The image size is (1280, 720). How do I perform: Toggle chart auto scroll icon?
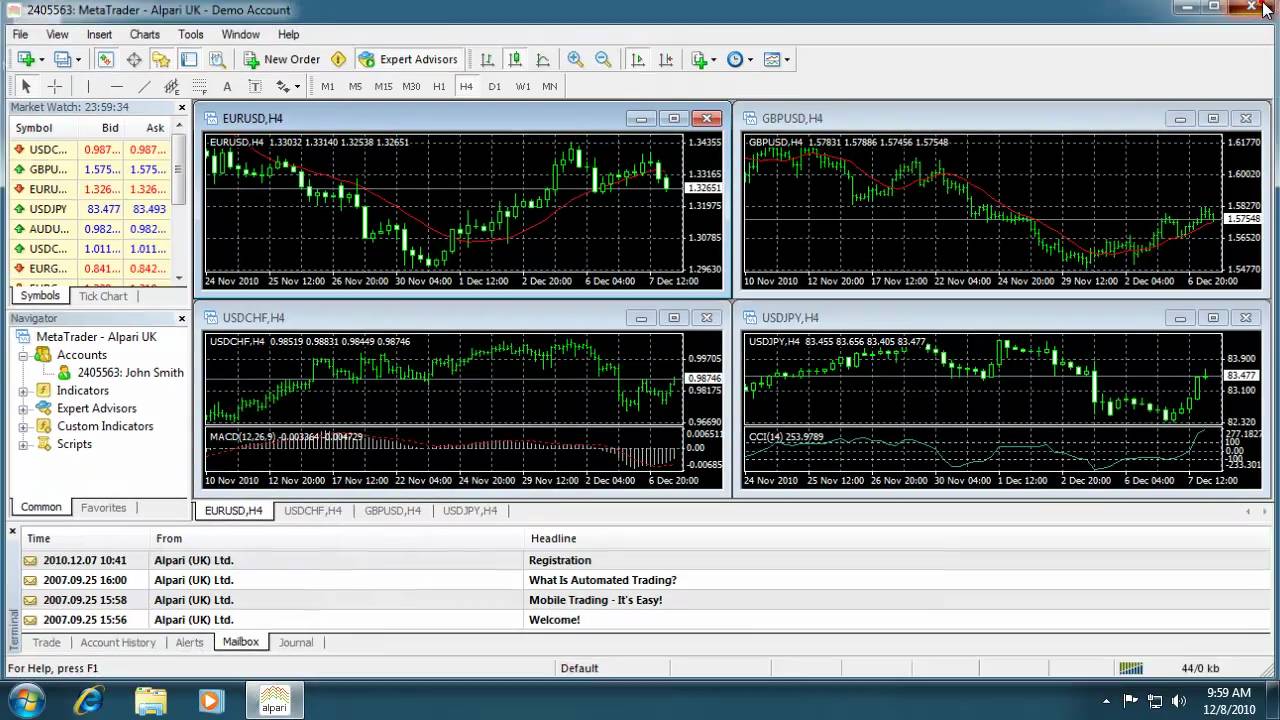coord(638,59)
